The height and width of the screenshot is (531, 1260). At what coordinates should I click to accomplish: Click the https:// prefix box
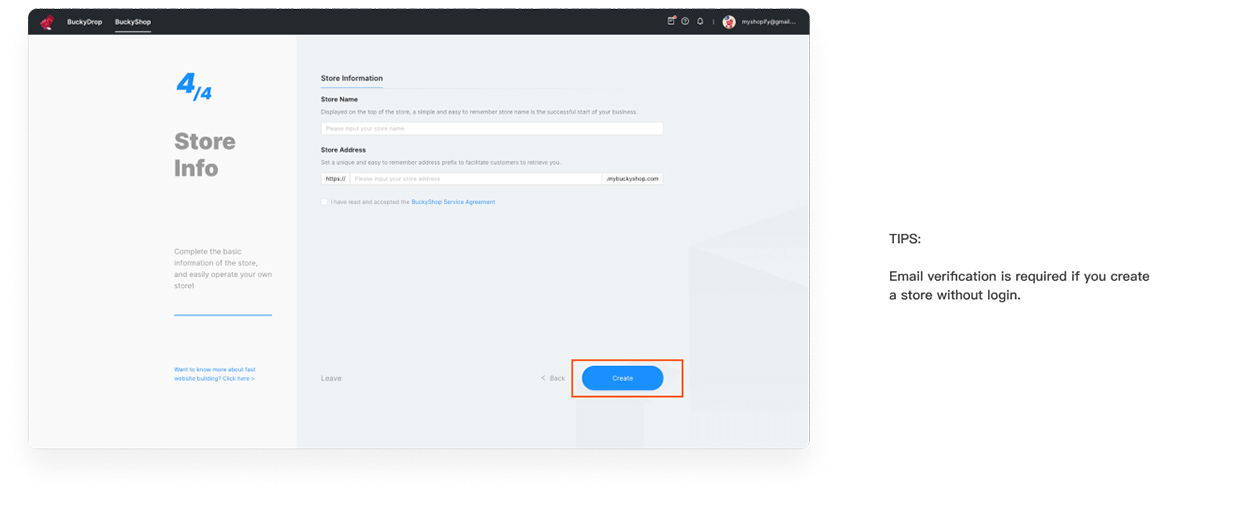click(335, 179)
